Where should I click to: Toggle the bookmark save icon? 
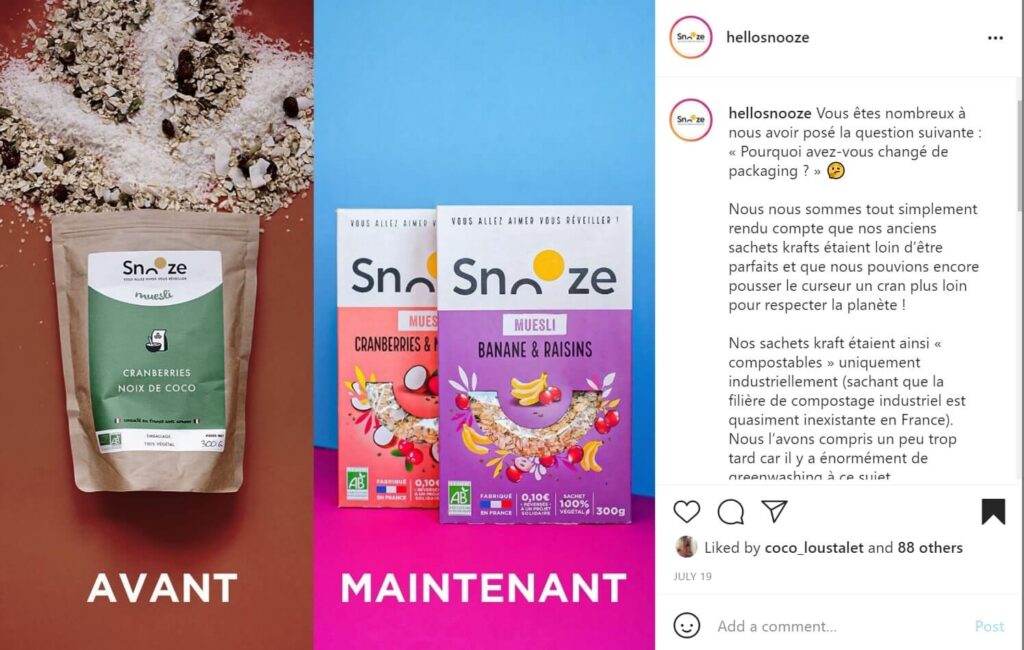point(993,512)
